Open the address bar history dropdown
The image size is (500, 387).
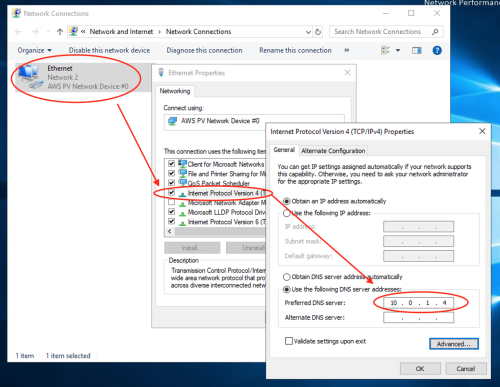point(308,32)
